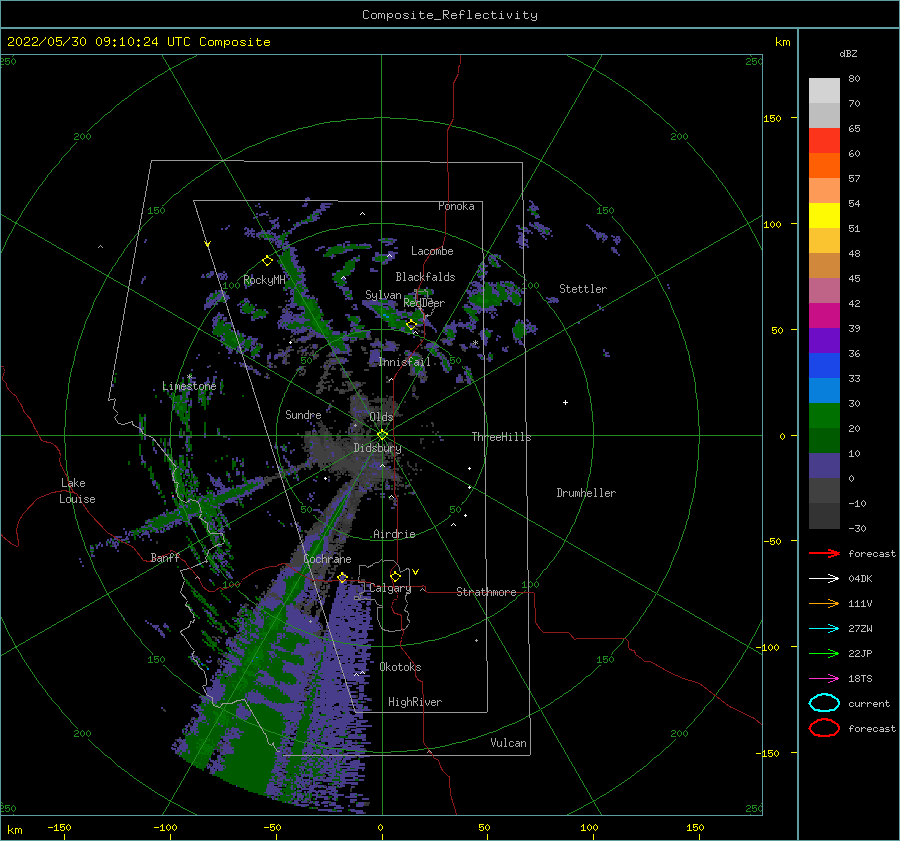Click the white asterisk marker above Limestone
The height and width of the screenshot is (841, 900).
[x=189, y=377]
